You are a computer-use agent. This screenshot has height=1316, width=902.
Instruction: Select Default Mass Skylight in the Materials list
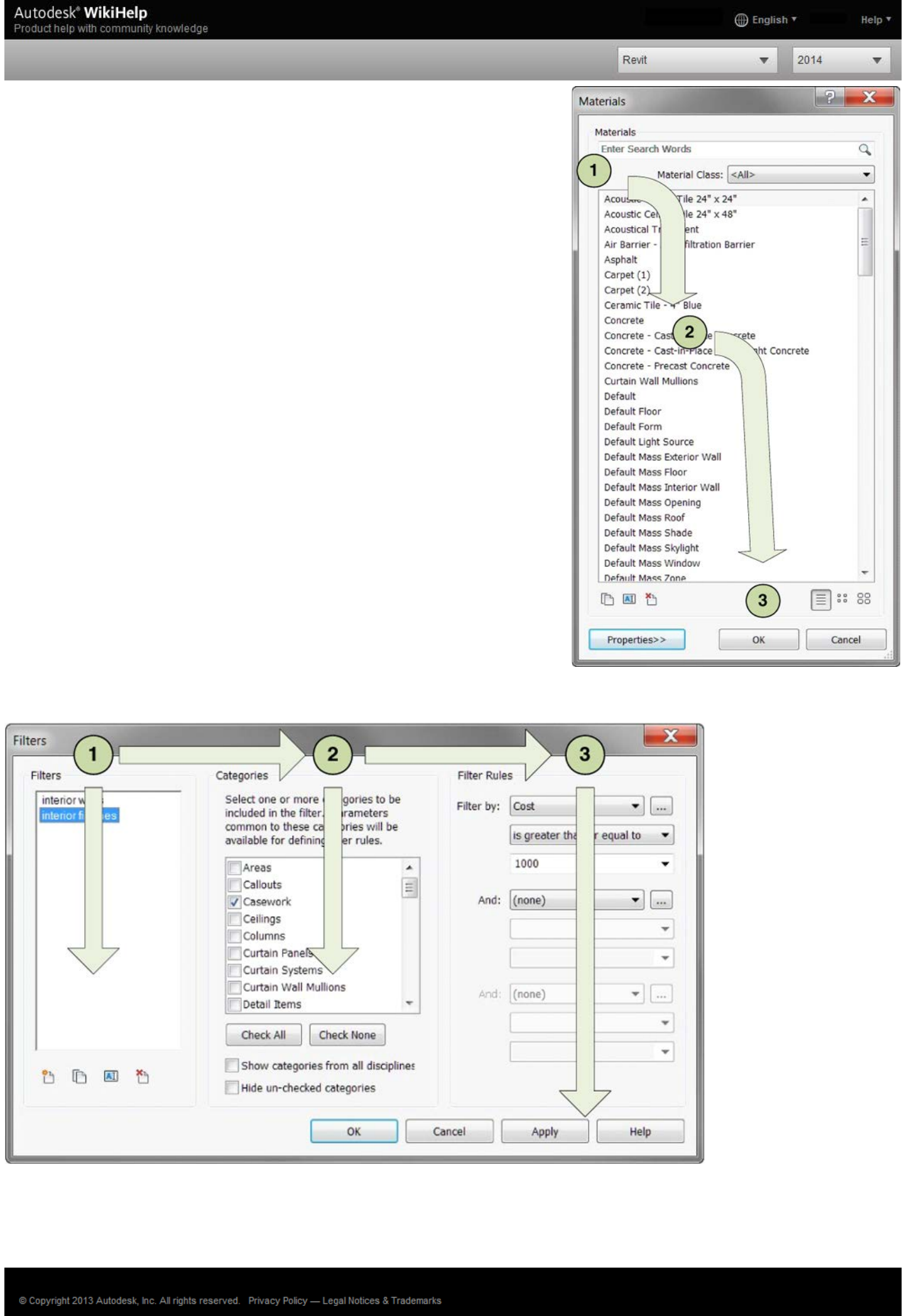coord(651,548)
